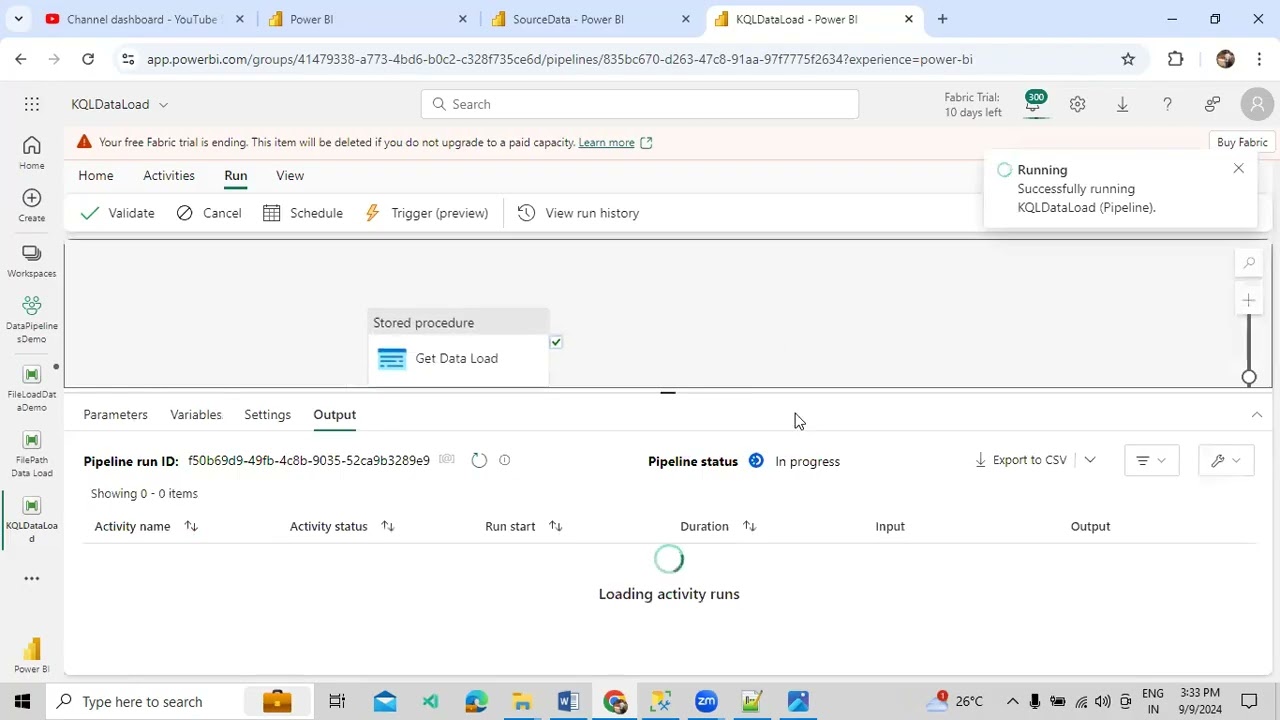Switch to the Activities ribbon tab
The image size is (1280, 720).
169,176
